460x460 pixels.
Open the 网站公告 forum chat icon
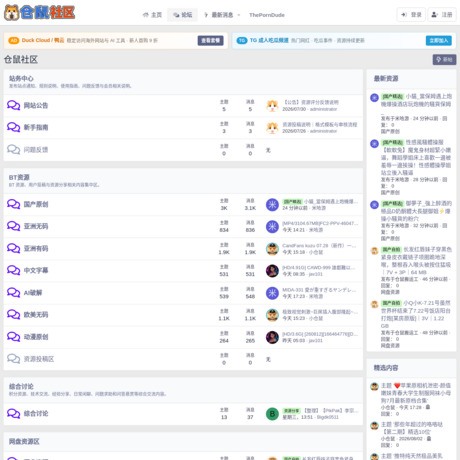[x=14, y=105]
